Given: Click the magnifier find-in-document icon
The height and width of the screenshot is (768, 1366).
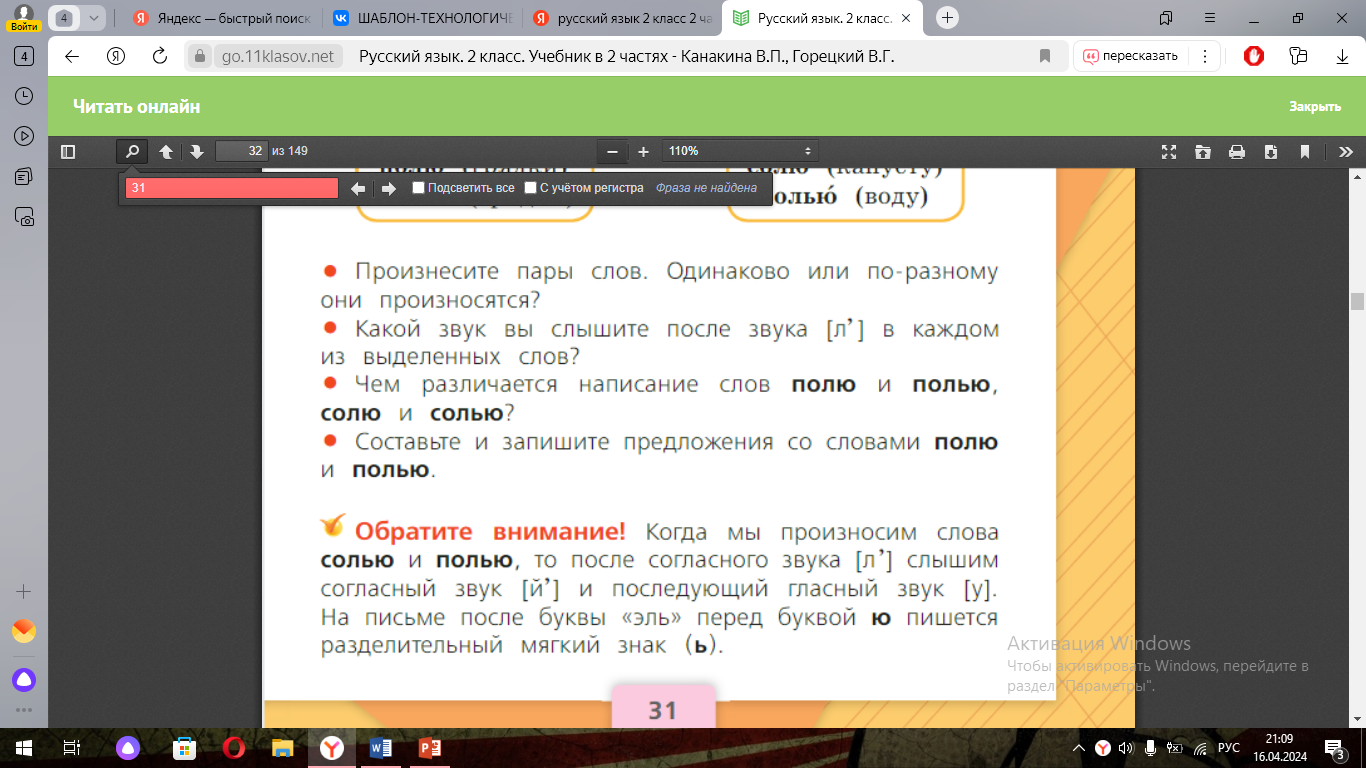Looking at the screenshot, I should pos(132,152).
